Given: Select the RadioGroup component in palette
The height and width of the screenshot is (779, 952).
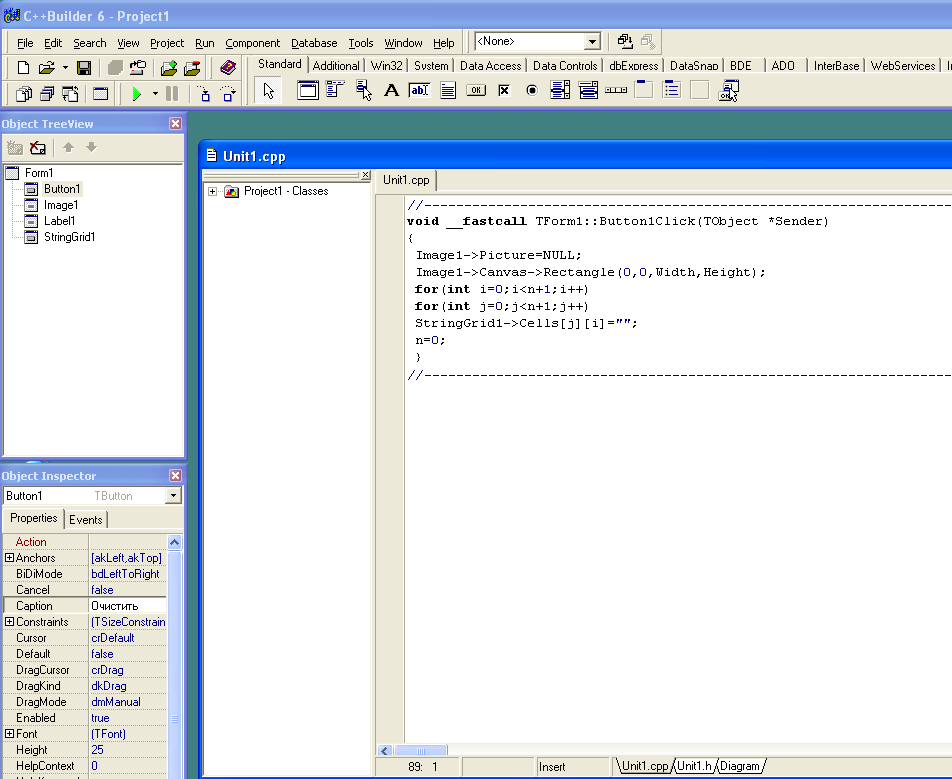Looking at the screenshot, I should [672, 90].
